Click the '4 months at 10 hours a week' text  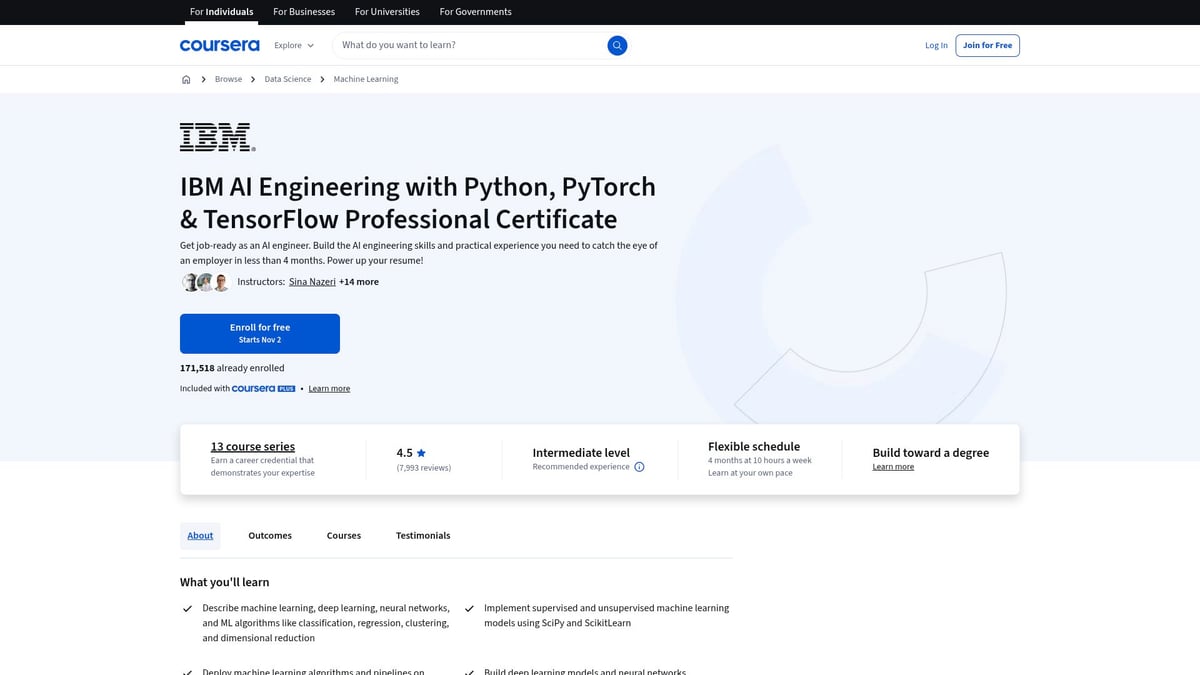click(760, 461)
